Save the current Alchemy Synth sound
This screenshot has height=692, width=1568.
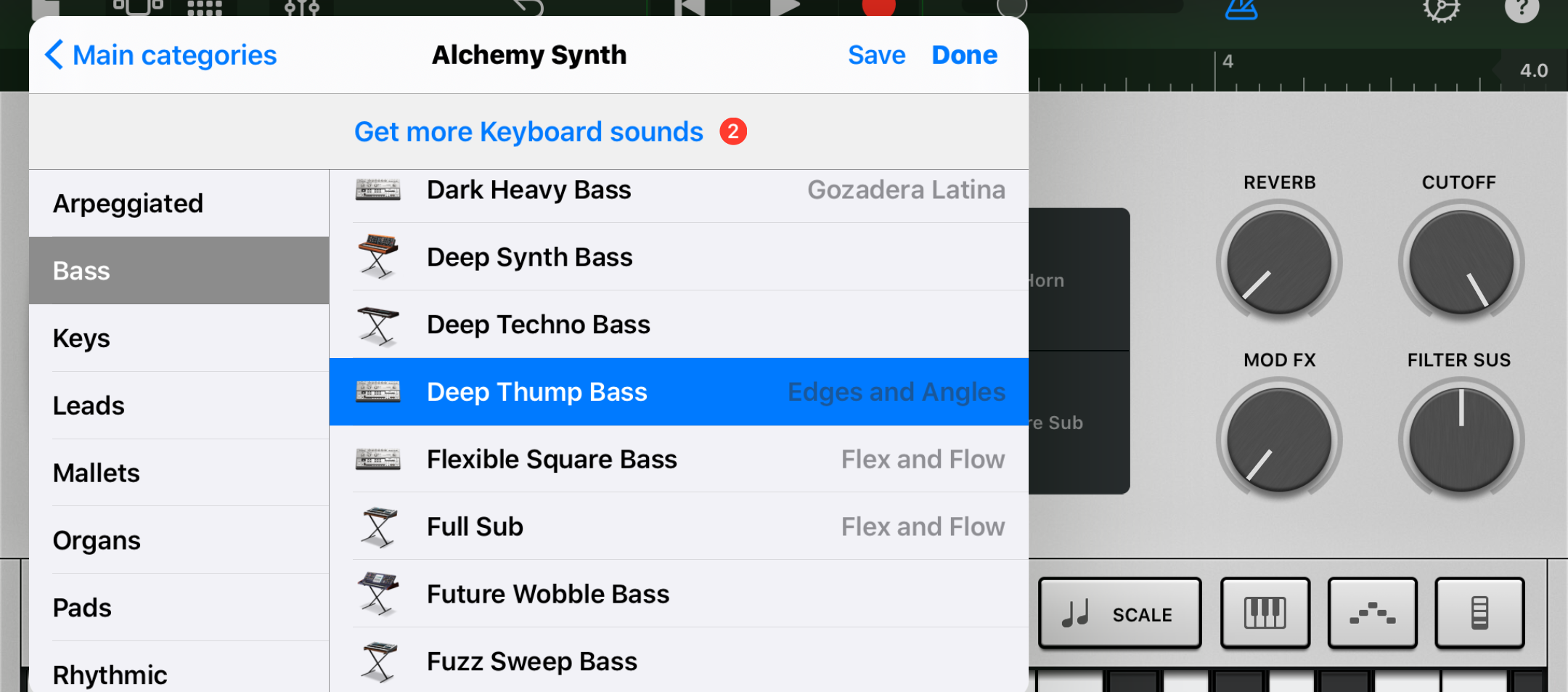click(x=876, y=54)
